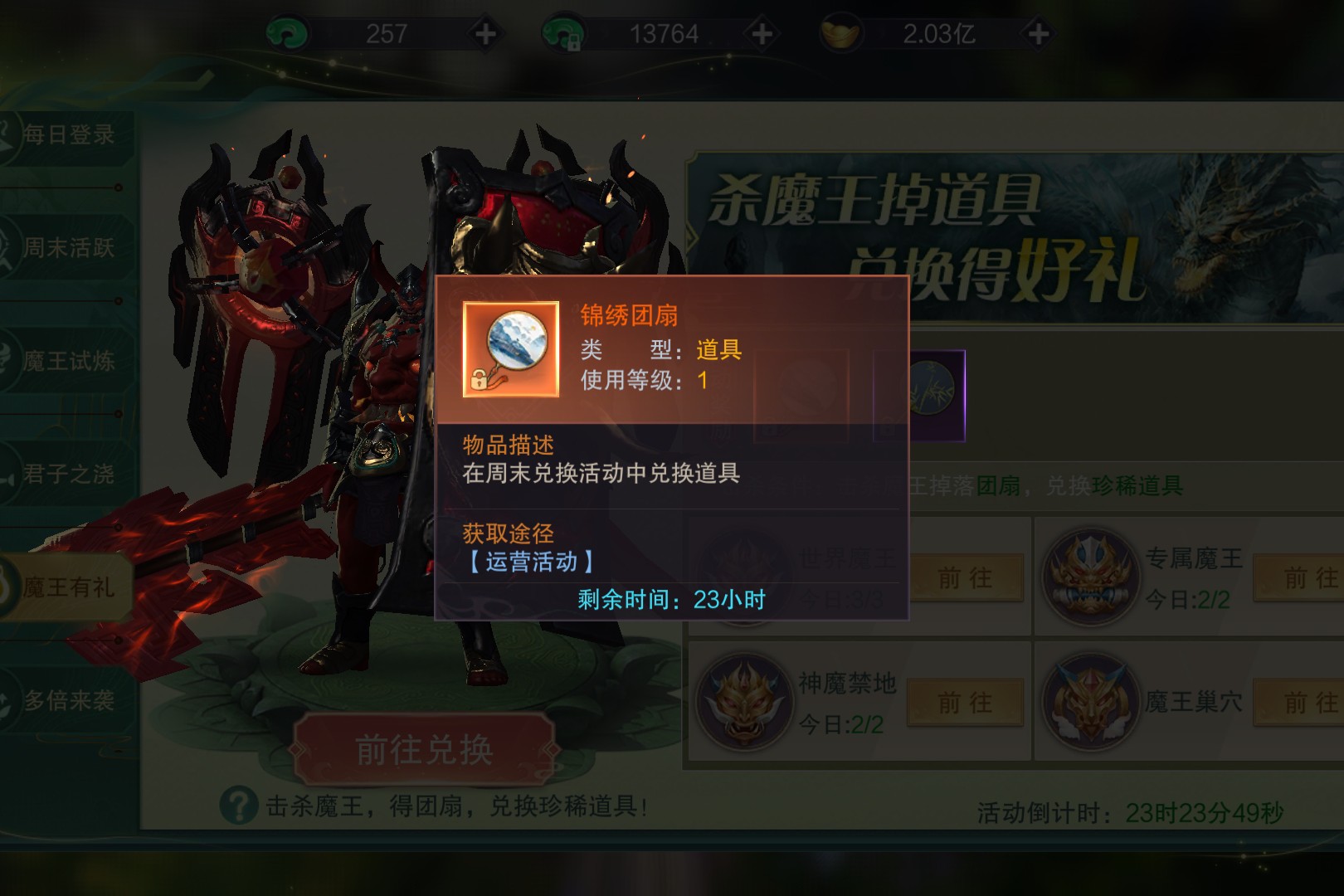
Task: Click 前往 button for 魔王巢穴
Action: 1299,704
